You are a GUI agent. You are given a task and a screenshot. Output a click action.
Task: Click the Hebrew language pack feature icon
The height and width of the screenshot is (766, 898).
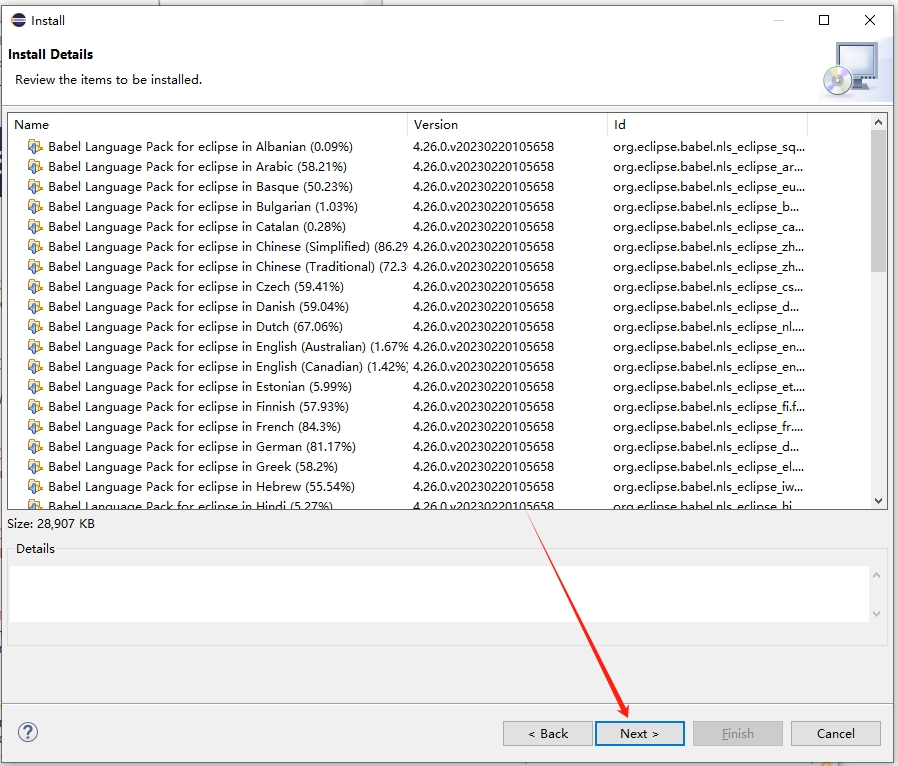[x=35, y=487]
